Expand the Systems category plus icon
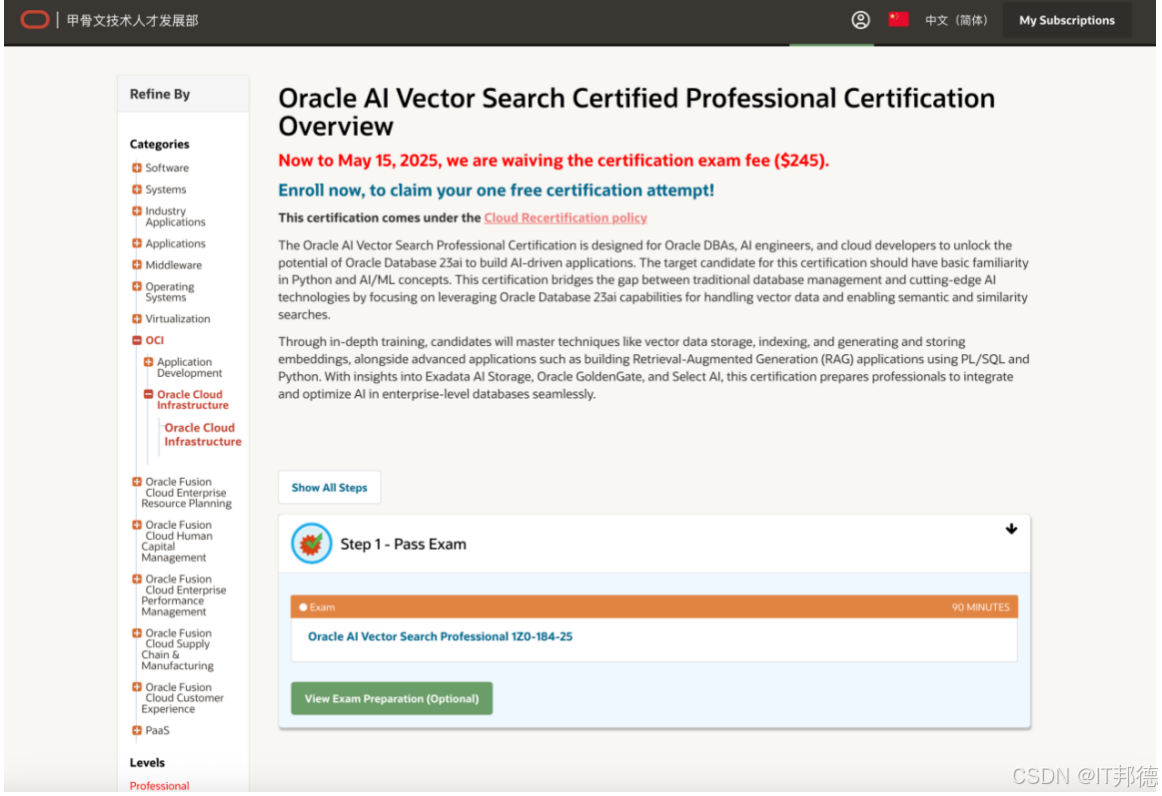The height and width of the screenshot is (796, 1162). click(x=136, y=189)
